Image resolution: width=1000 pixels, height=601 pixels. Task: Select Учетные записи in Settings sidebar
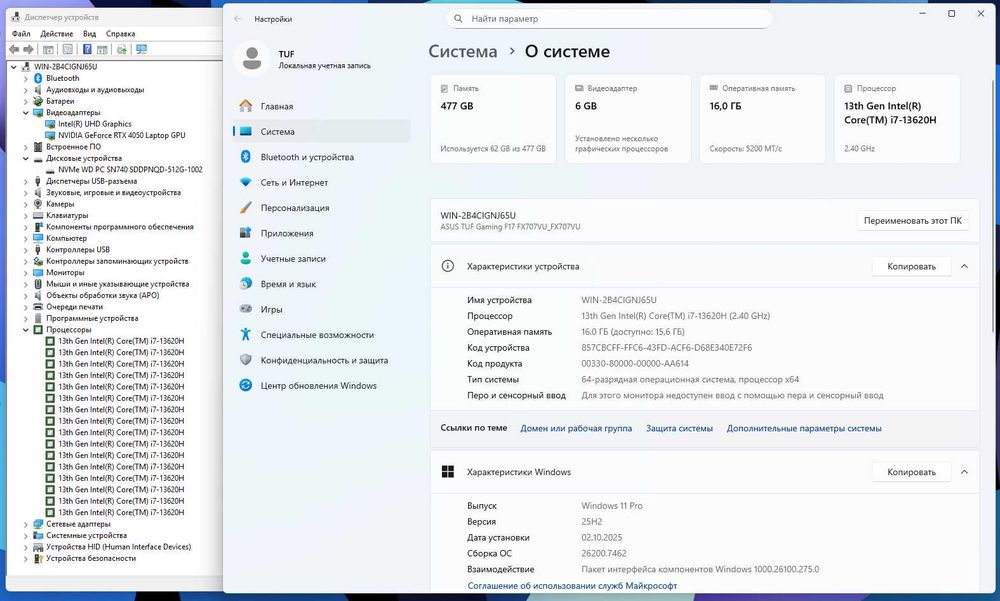click(x=321, y=258)
